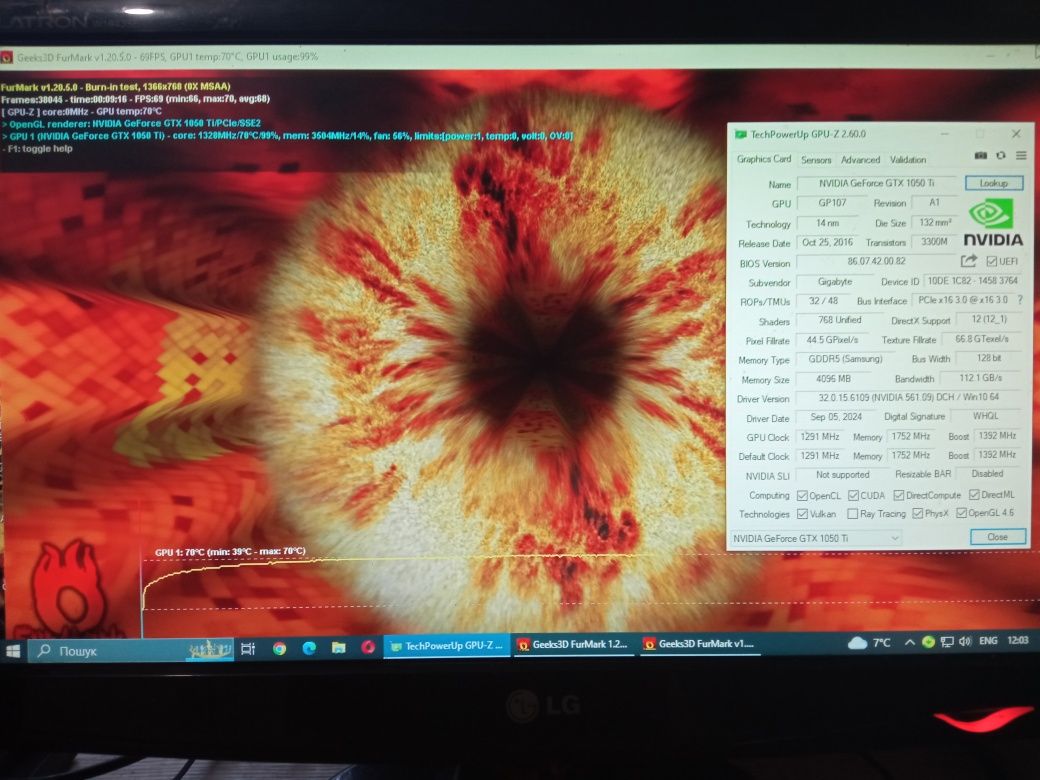Click the Bus Interface question mark
The height and width of the screenshot is (780, 1040).
pos(1020,300)
